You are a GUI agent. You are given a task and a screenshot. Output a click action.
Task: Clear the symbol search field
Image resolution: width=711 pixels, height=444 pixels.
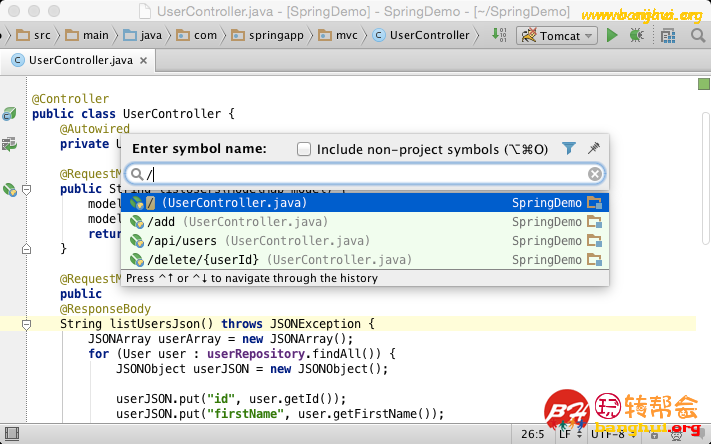click(594, 174)
